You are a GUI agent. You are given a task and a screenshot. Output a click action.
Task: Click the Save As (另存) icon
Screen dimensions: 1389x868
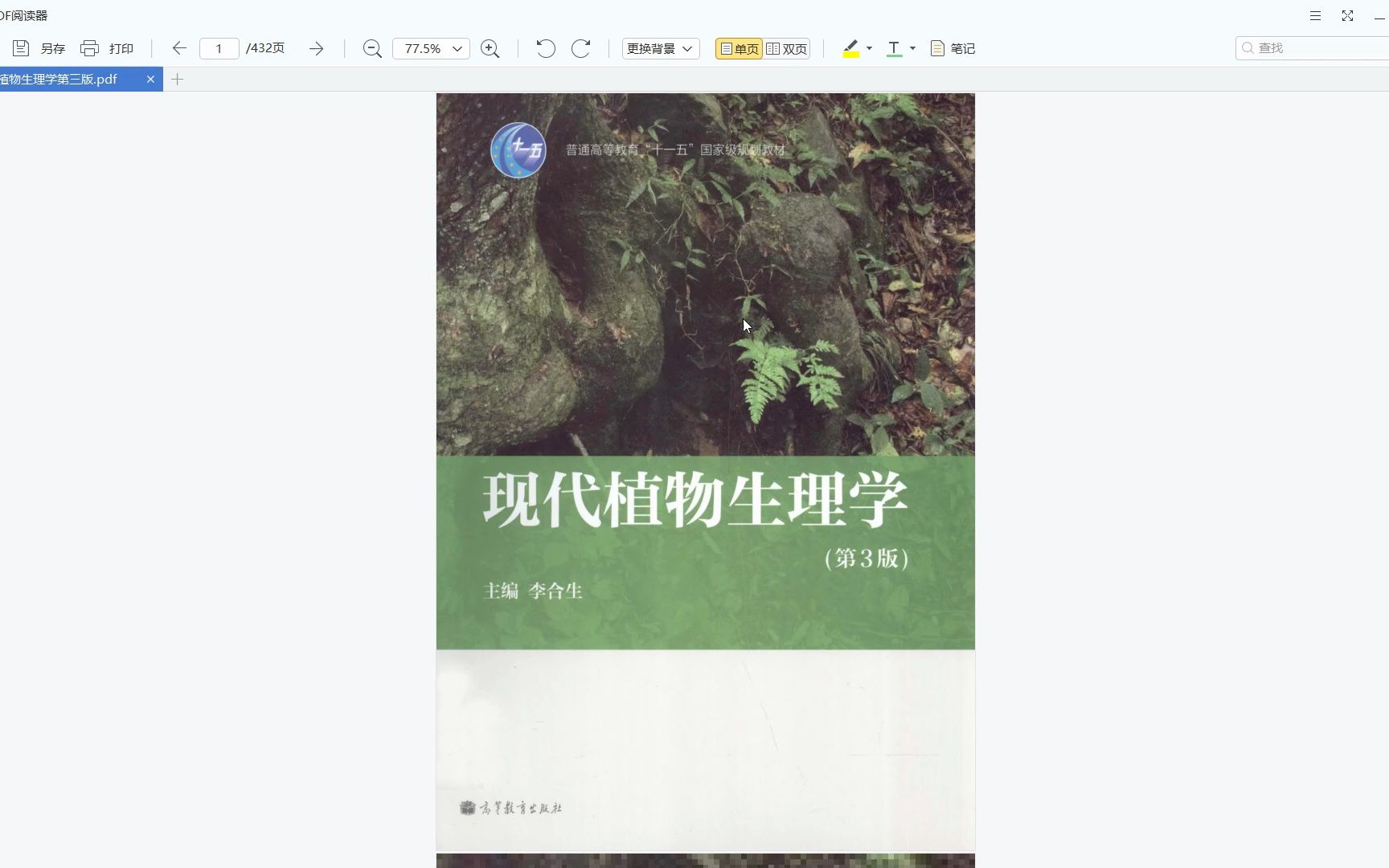(x=21, y=48)
